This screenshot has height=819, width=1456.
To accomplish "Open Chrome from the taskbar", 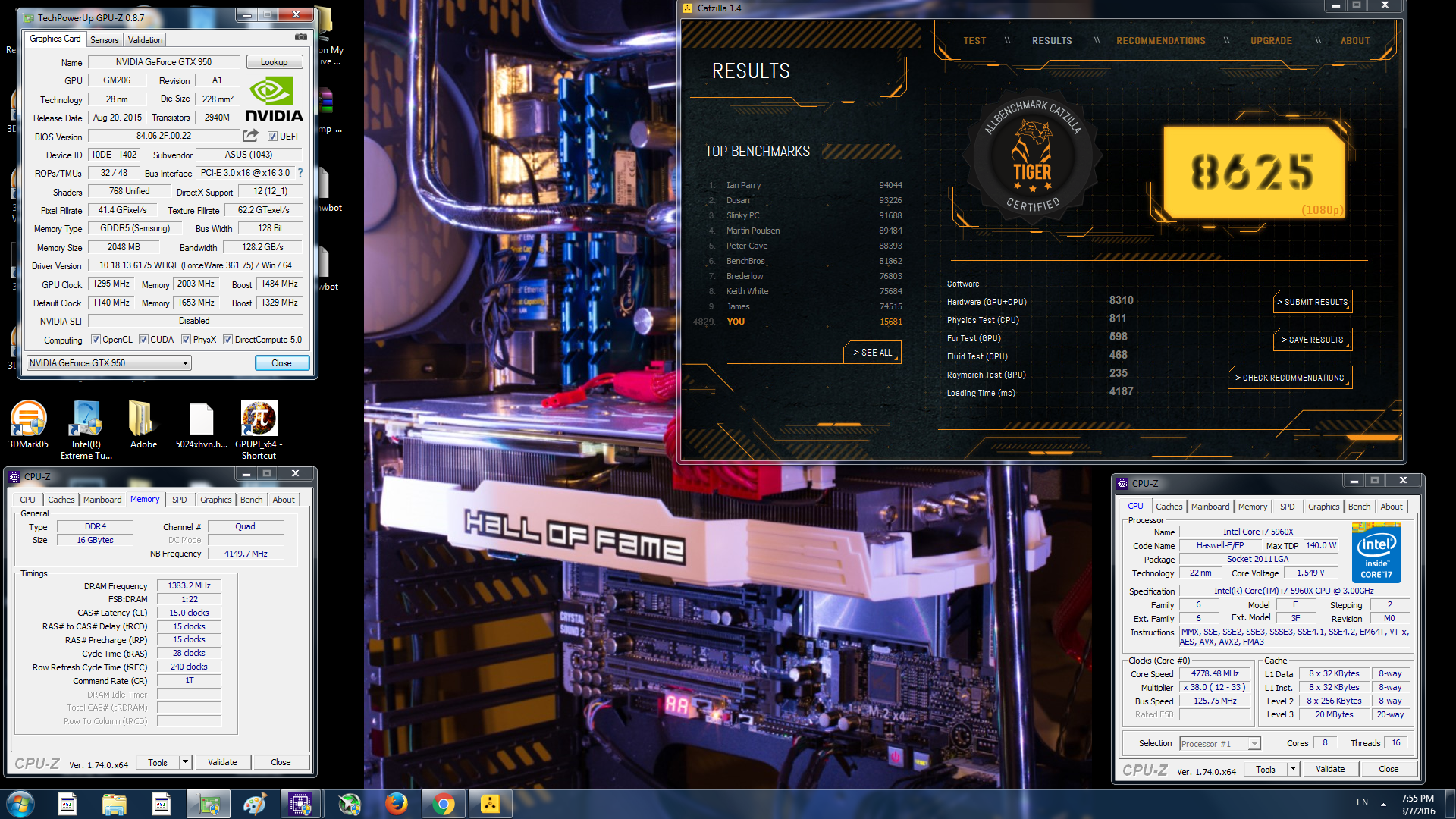I will tap(443, 804).
